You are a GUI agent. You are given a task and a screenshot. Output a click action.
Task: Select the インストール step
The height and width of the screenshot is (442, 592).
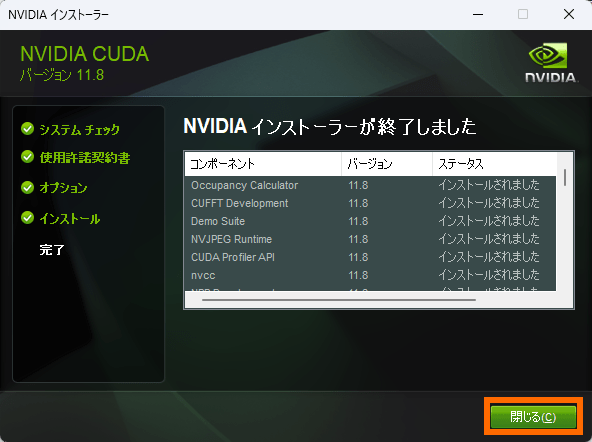(x=70, y=219)
